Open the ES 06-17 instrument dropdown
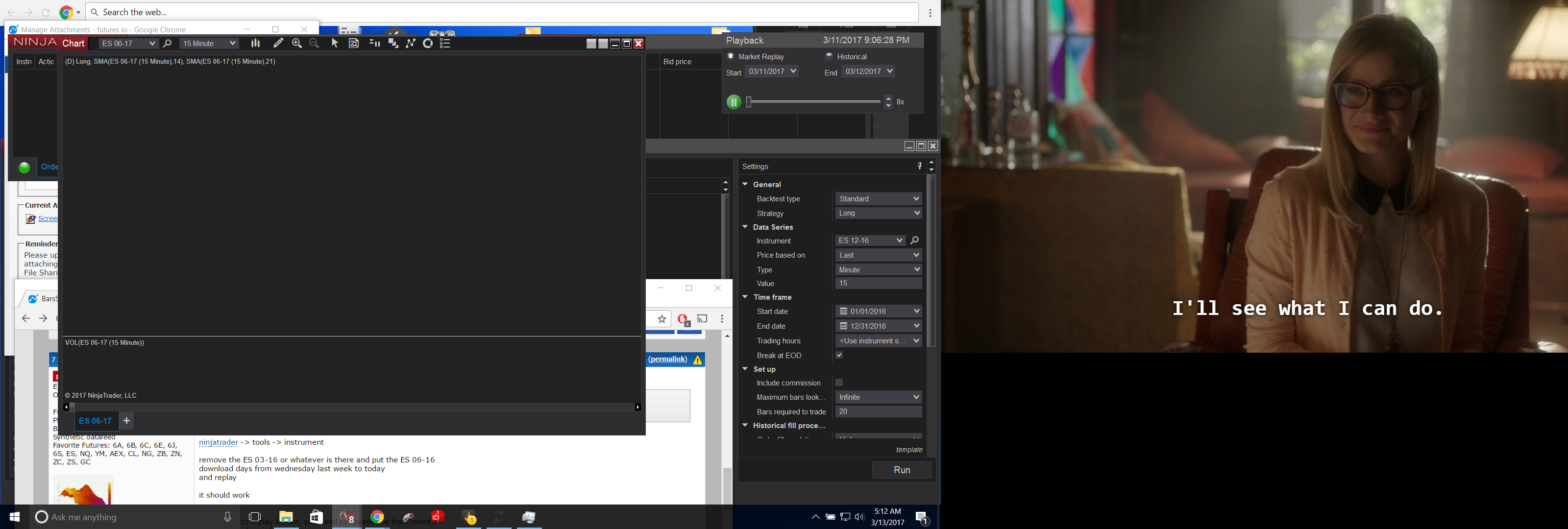The height and width of the screenshot is (529, 1568). tap(128, 43)
